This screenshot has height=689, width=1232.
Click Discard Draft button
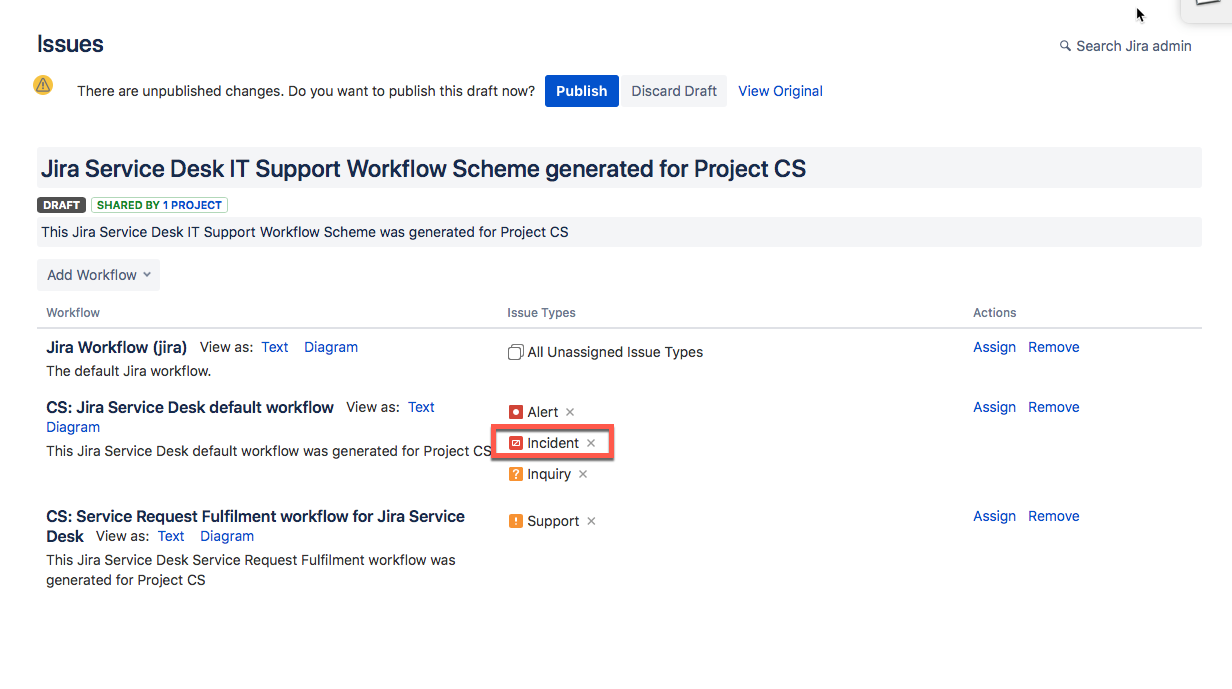(x=674, y=91)
